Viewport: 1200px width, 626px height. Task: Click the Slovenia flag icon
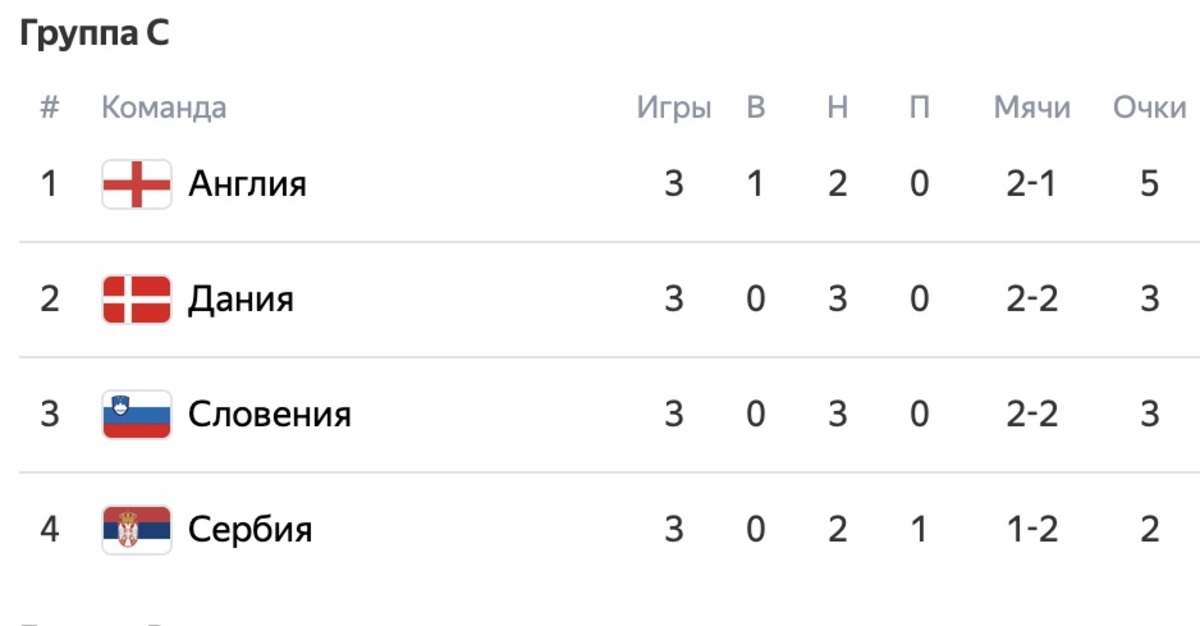pyautogui.click(x=137, y=414)
